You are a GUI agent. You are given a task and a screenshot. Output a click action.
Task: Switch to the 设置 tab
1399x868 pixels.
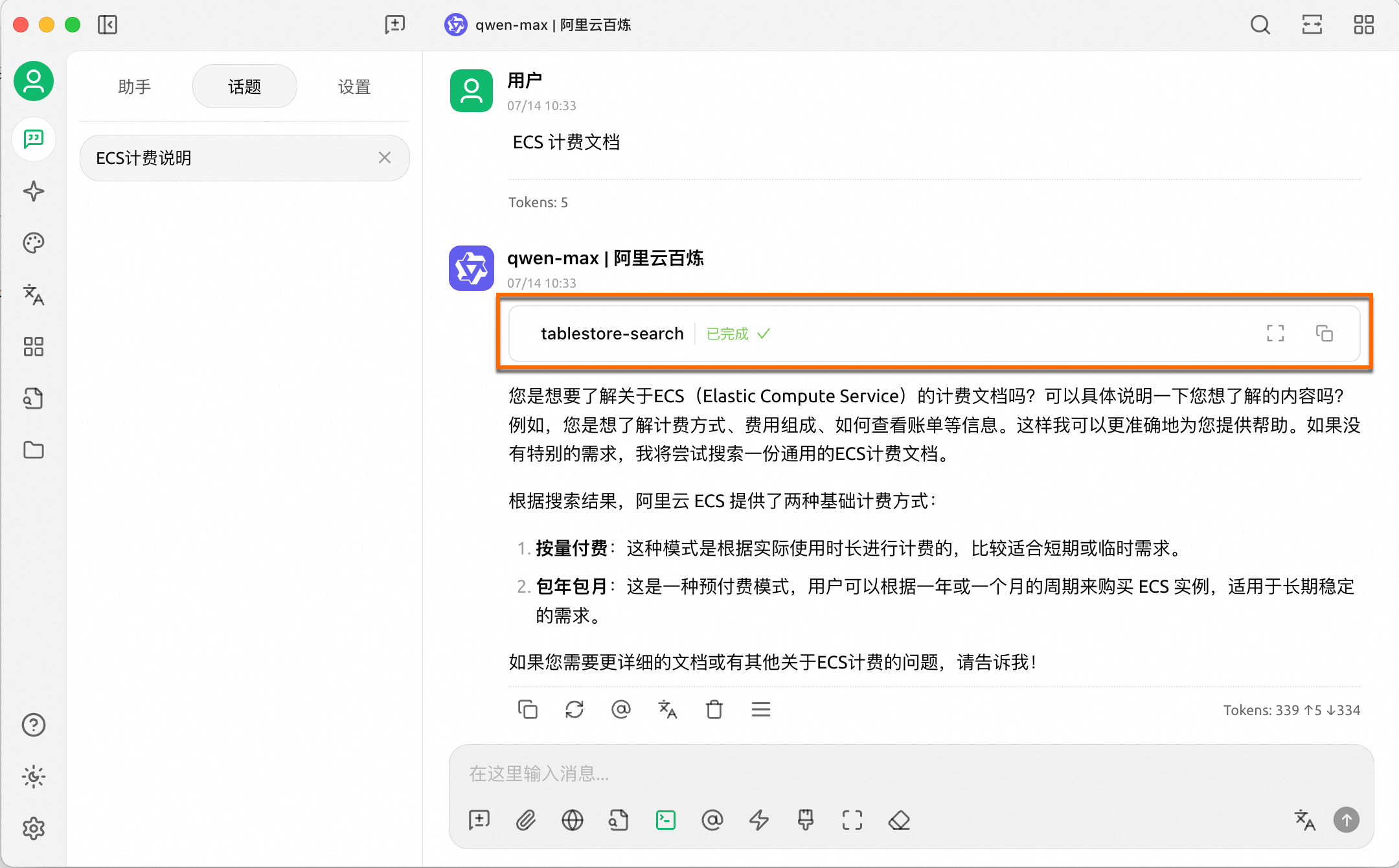(354, 86)
